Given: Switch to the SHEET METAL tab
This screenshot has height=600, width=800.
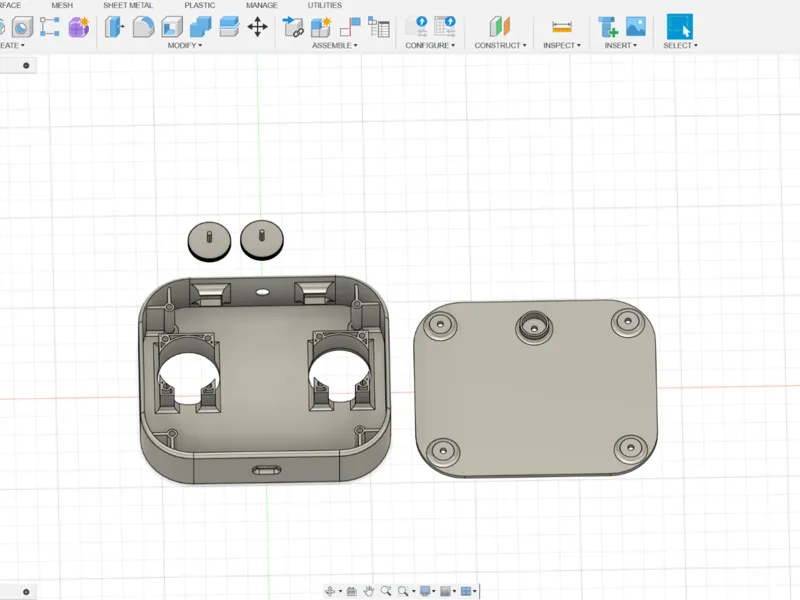Looking at the screenshot, I should (128, 5).
